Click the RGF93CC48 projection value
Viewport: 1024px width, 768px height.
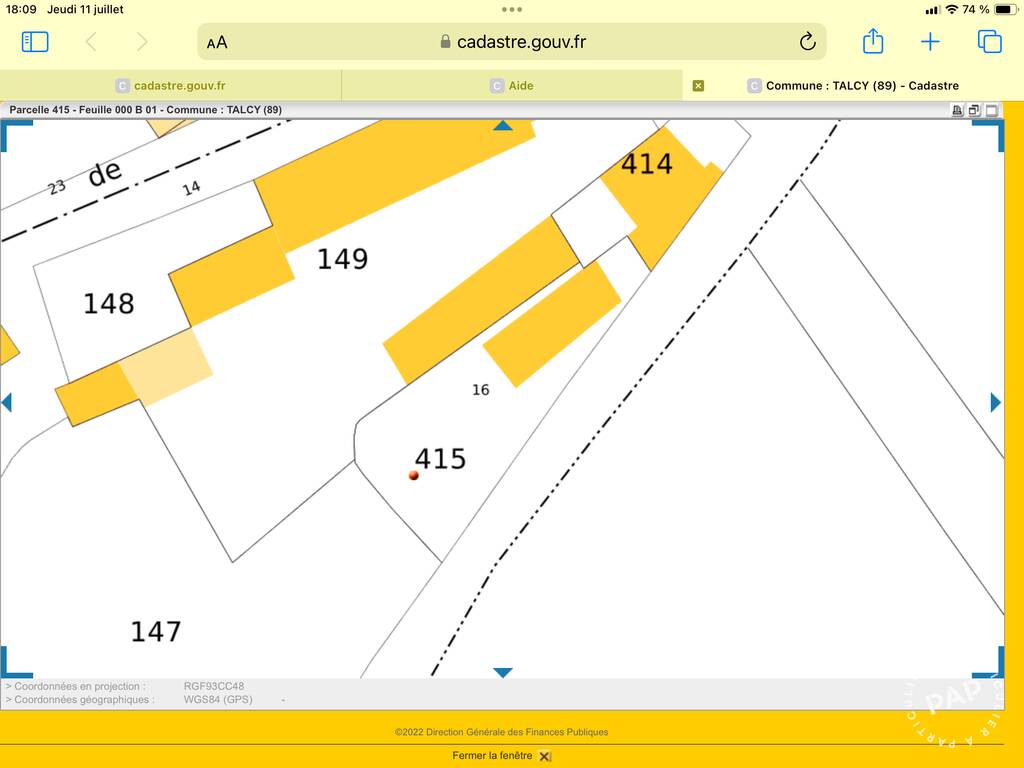pyautogui.click(x=214, y=686)
